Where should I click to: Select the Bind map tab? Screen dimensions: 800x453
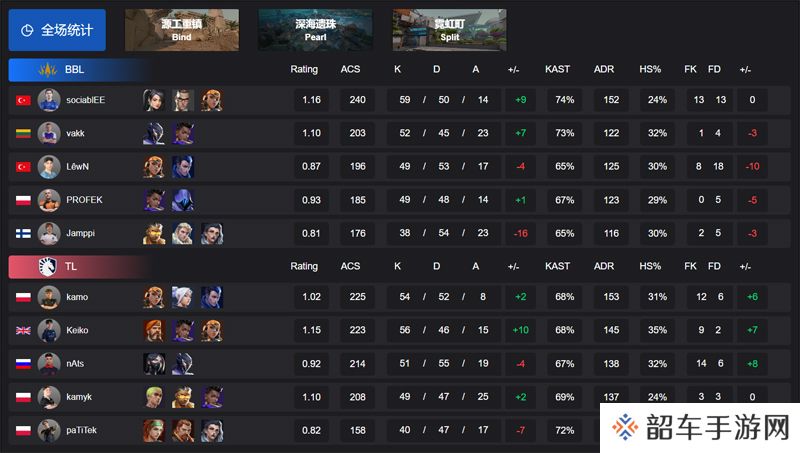click(x=182, y=30)
